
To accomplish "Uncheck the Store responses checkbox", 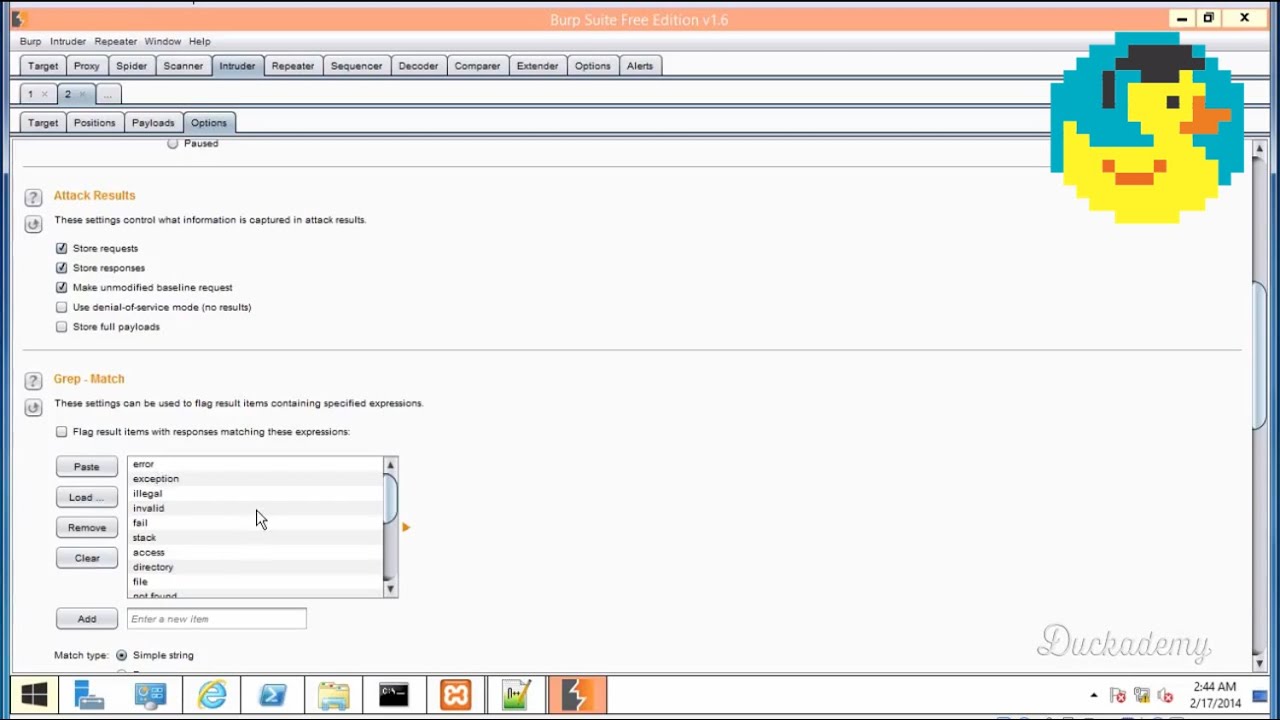I will pyautogui.click(x=62, y=268).
